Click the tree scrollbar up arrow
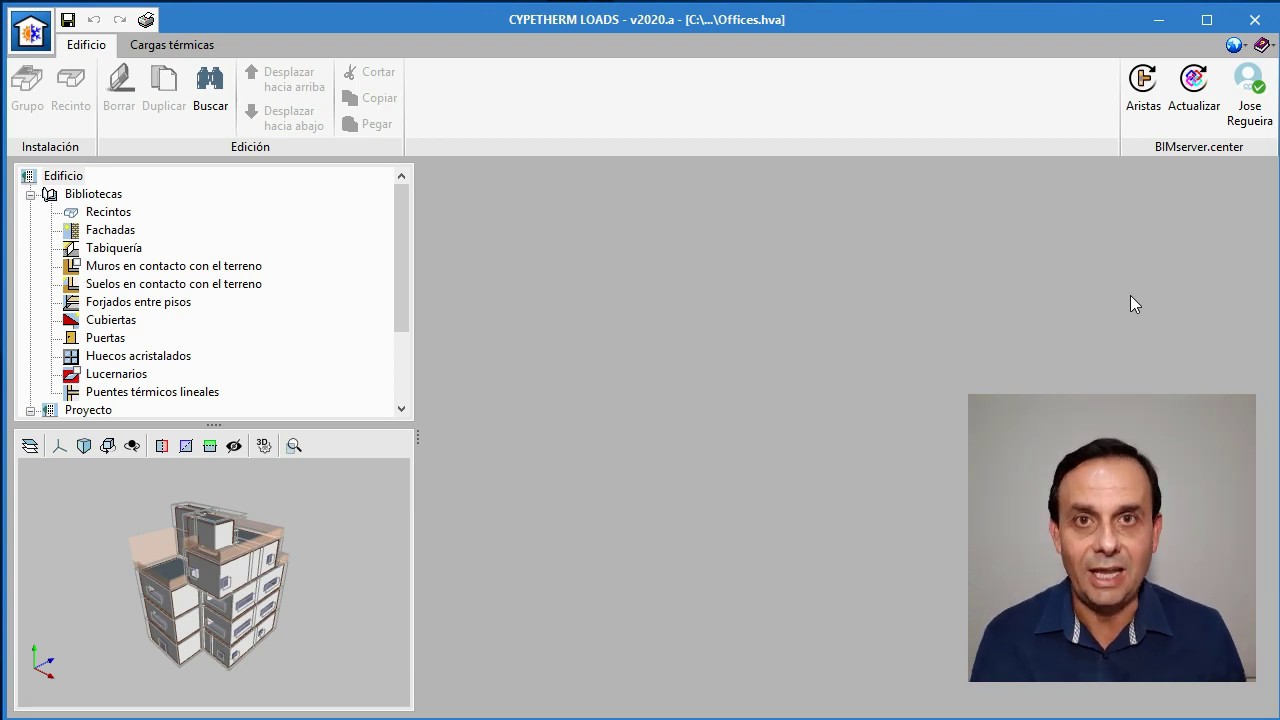 [401, 176]
